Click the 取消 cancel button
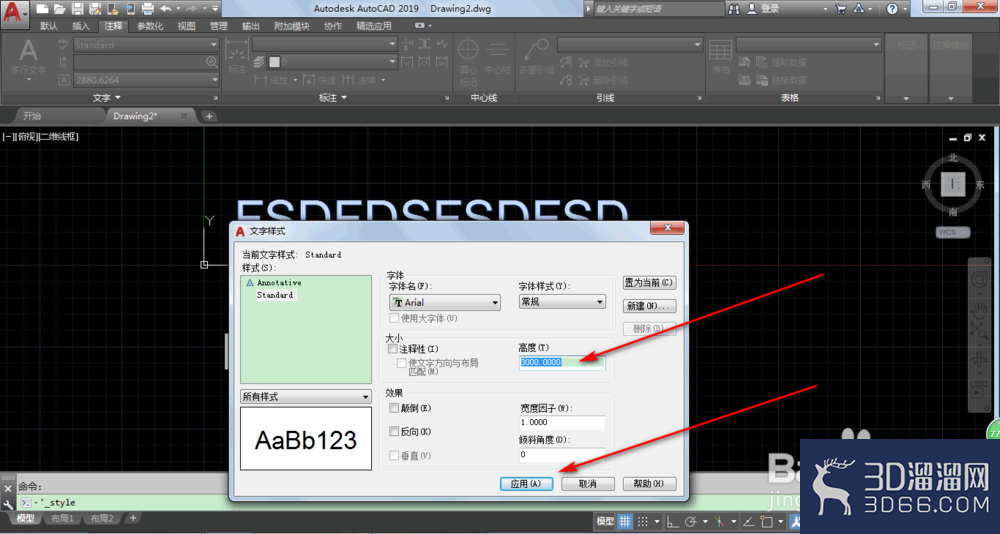This screenshot has height=534, width=1000. click(x=587, y=484)
